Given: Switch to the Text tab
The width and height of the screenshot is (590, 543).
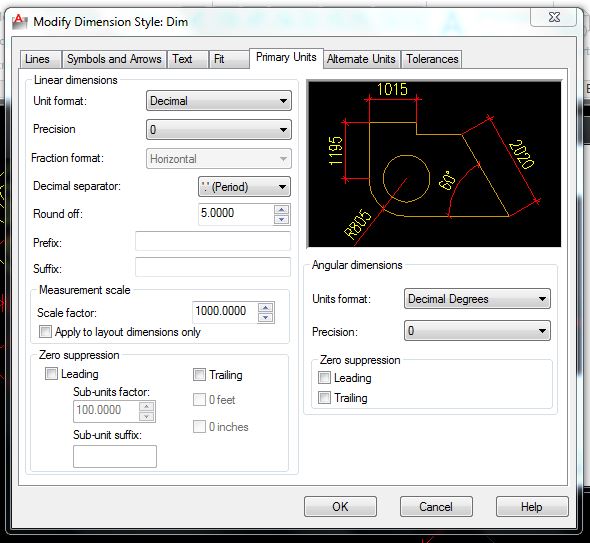Looking at the screenshot, I should tap(188, 59).
